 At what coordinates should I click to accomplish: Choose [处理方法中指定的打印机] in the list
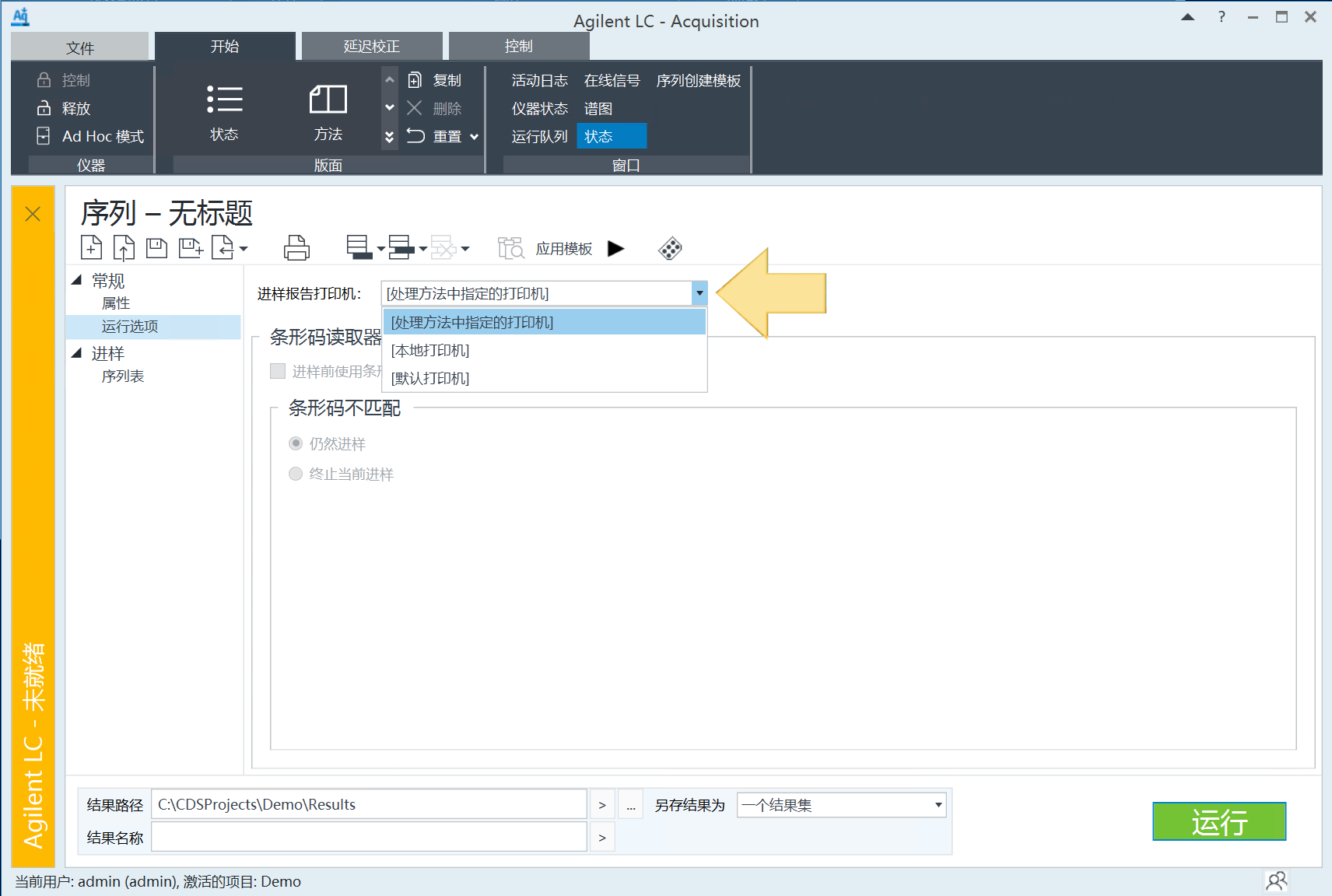coord(545,322)
